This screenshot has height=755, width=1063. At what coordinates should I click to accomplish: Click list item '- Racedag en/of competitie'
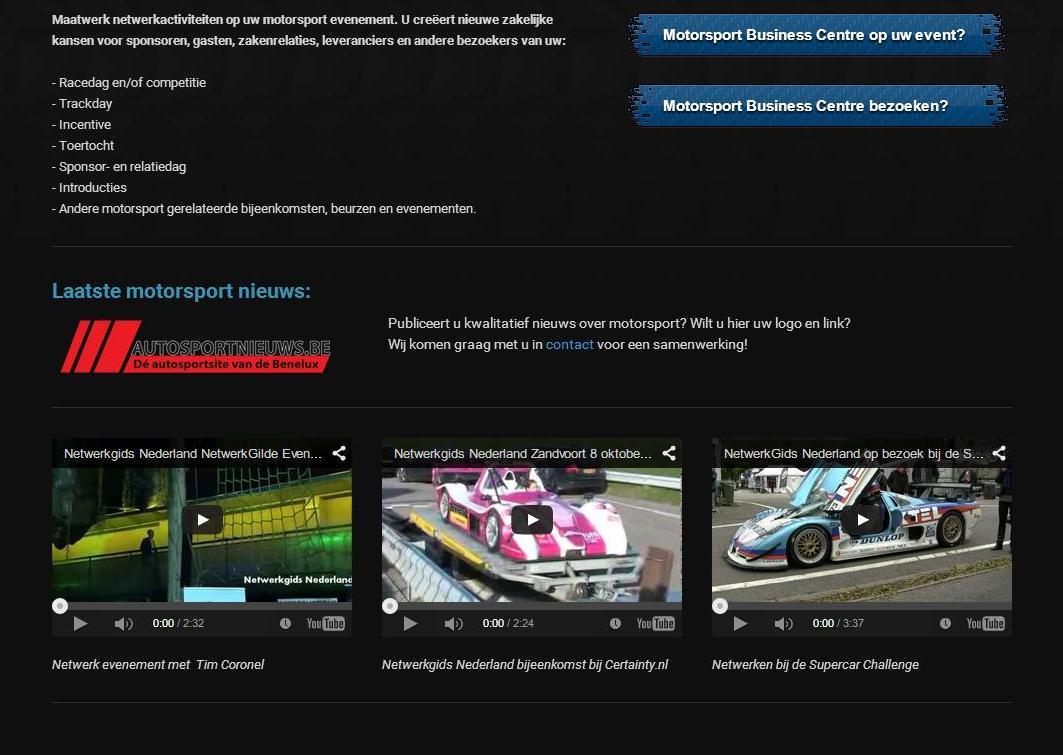click(129, 83)
